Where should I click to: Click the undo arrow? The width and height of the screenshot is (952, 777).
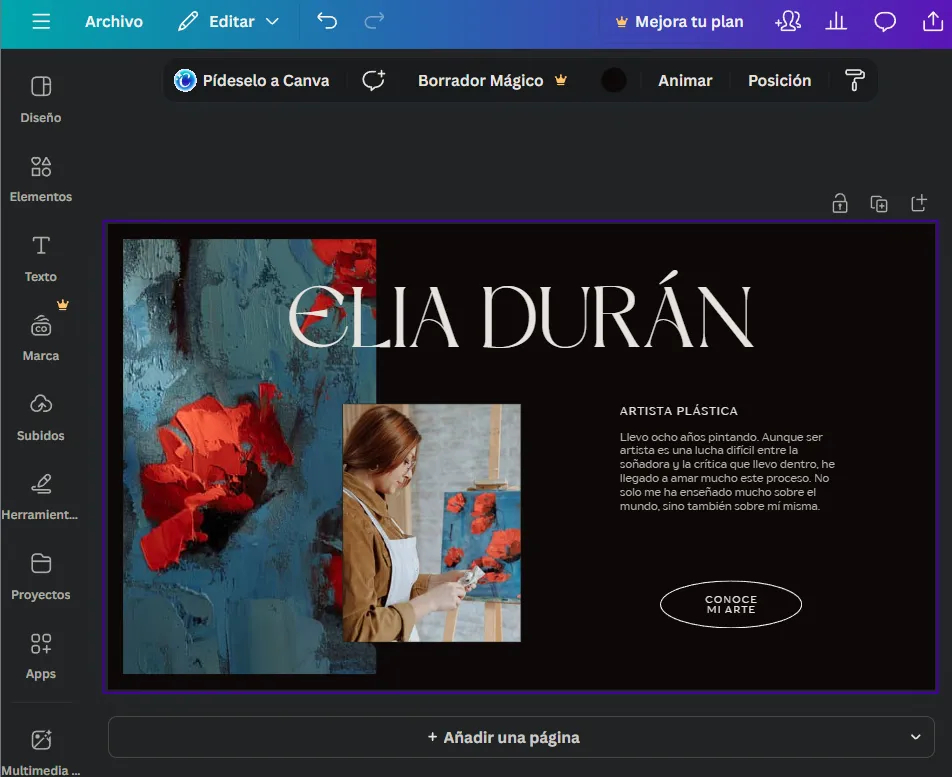[x=327, y=20]
